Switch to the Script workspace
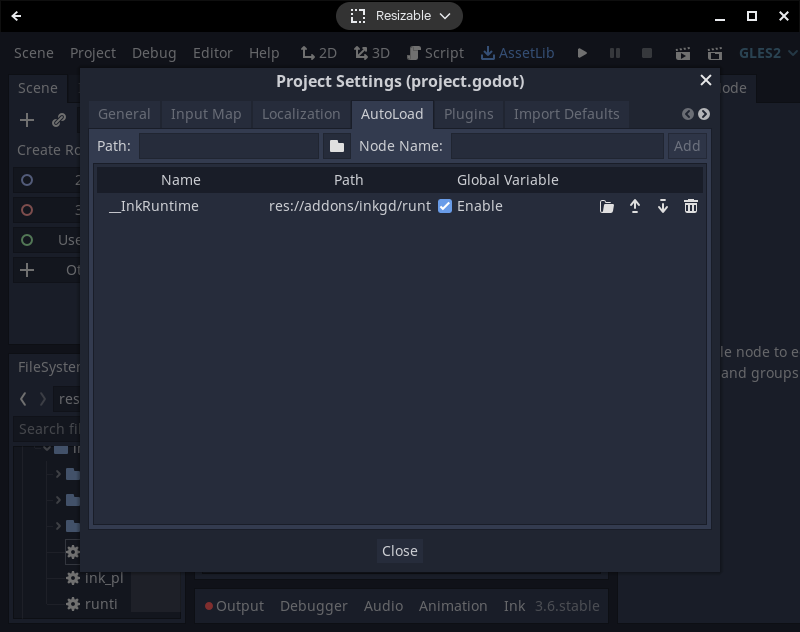 click(435, 53)
